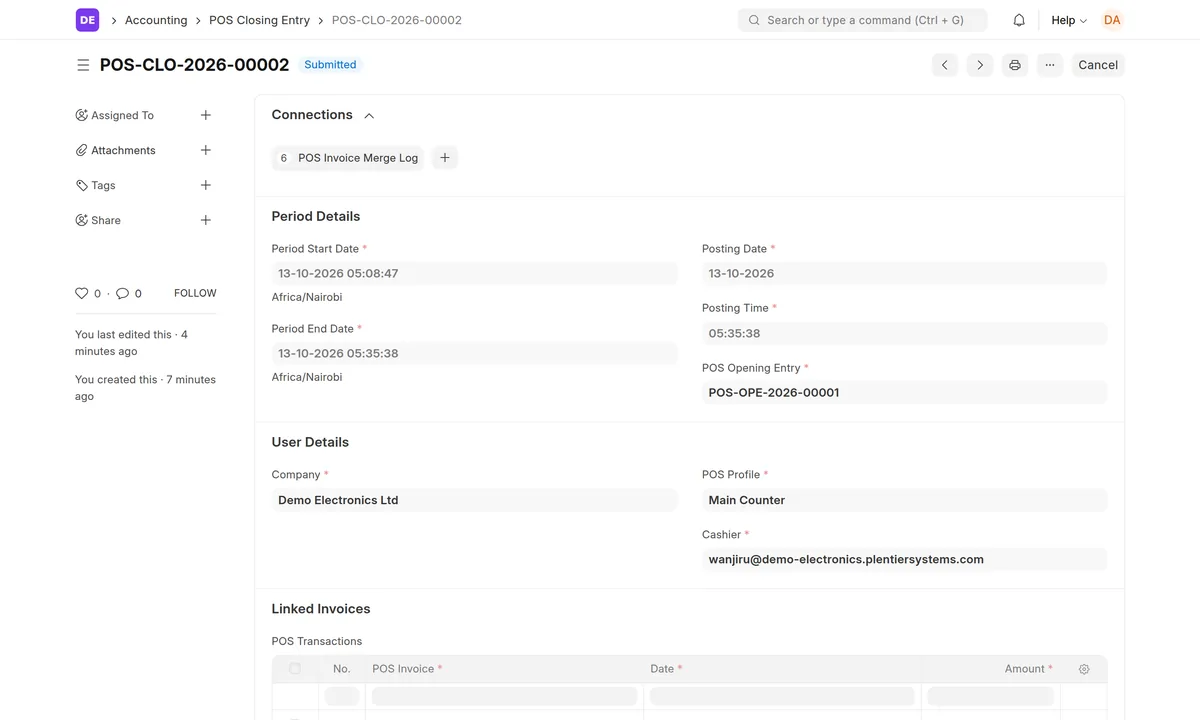This screenshot has width=1200, height=720.
Task: Go to previous document arrow
Action: pyautogui.click(x=945, y=65)
